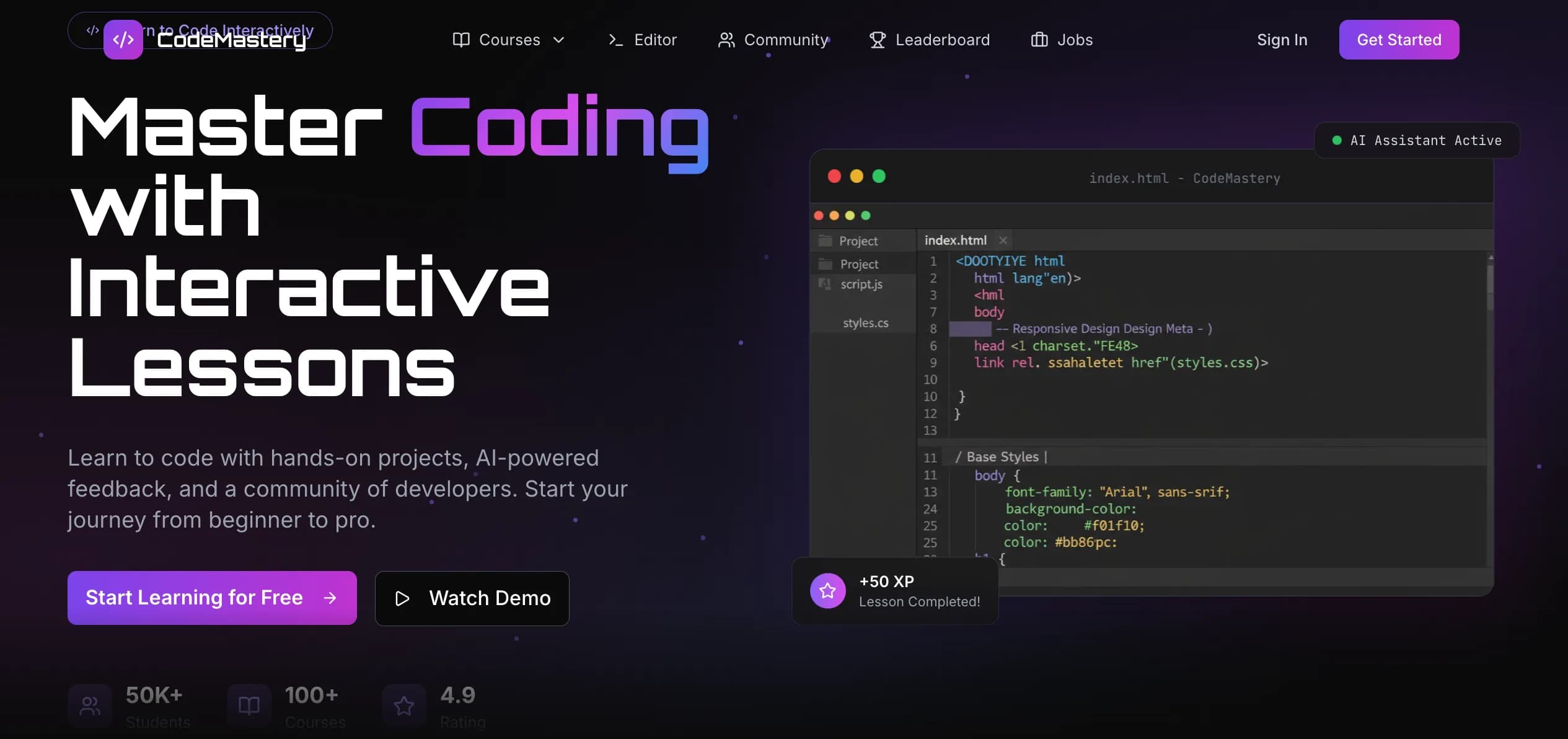
Task: Click the Editor terminal icon
Action: (615, 39)
